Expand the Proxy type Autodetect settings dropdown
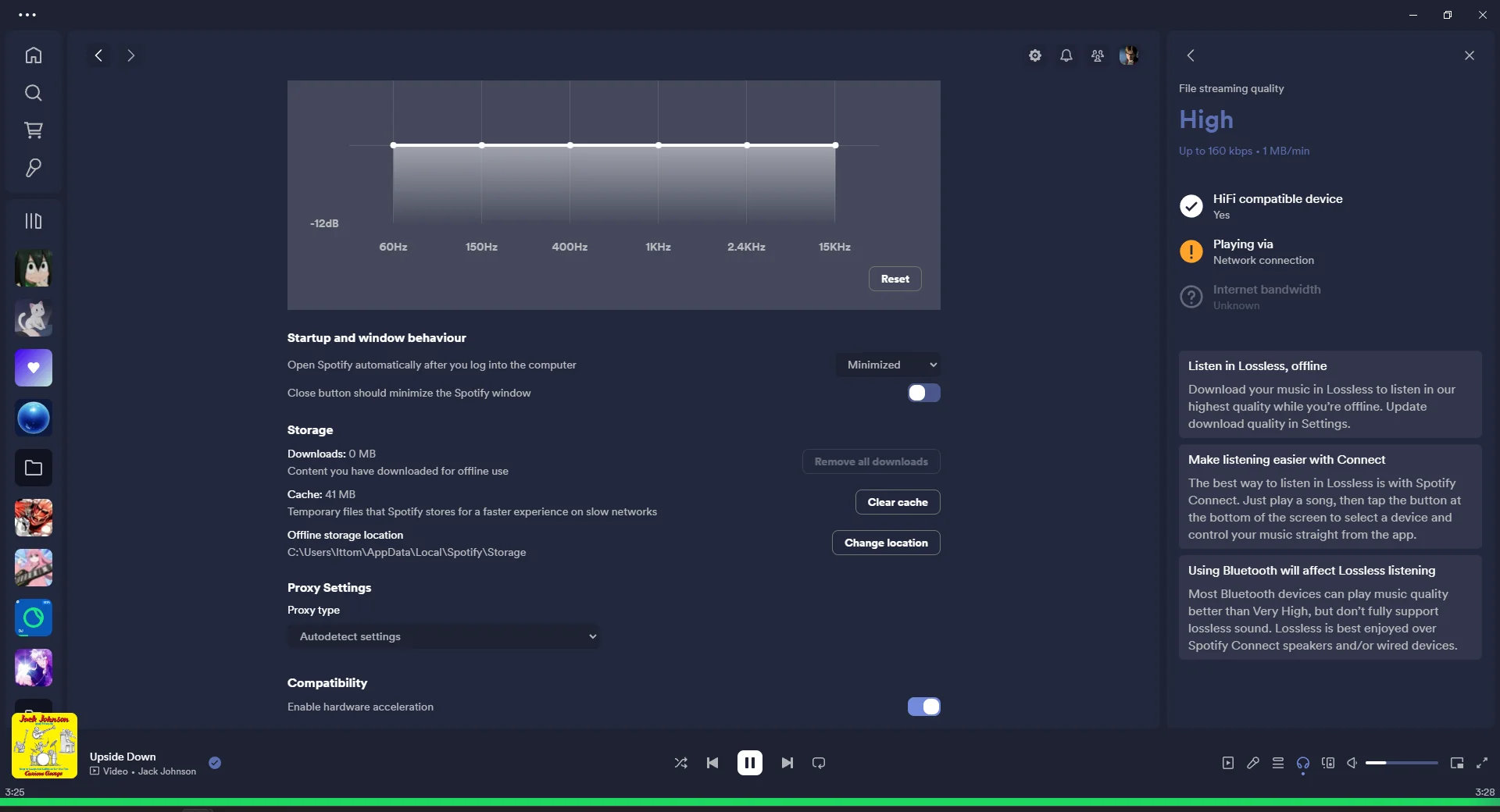 coord(444,636)
